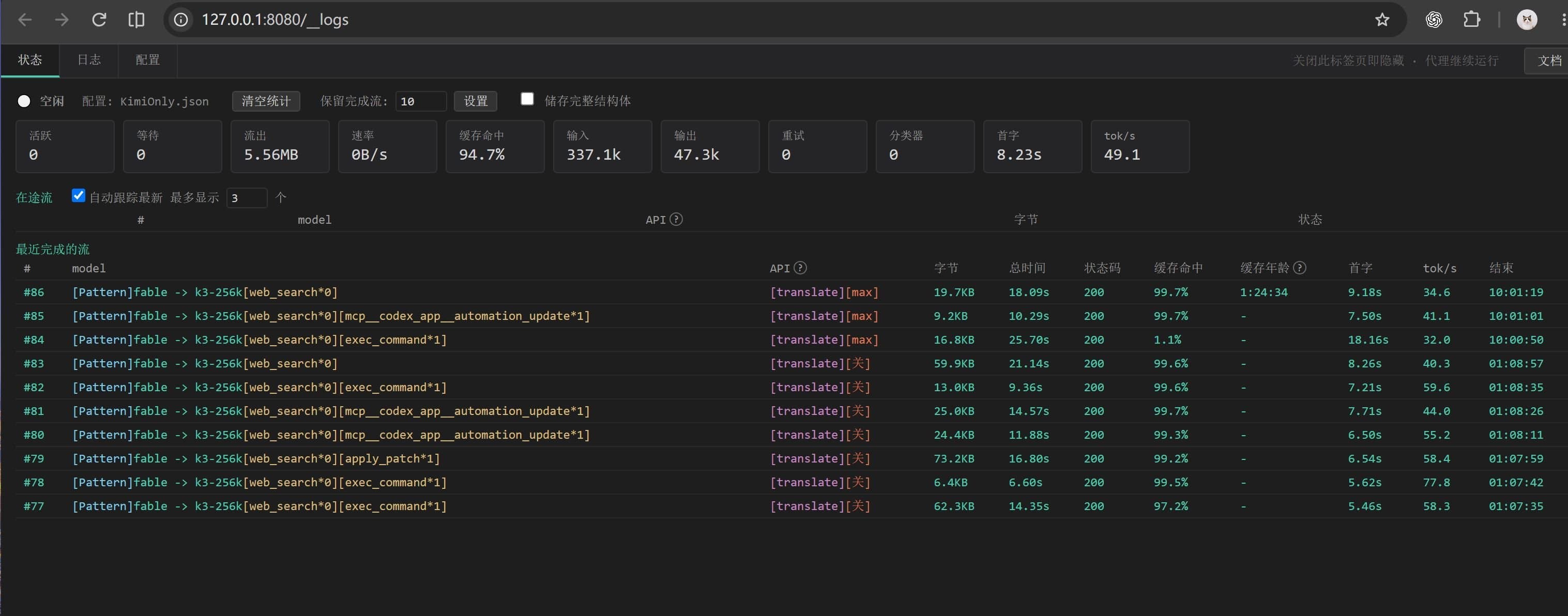Click the 总时间 column header
1568x616 pixels.
[x=1027, y=268]
